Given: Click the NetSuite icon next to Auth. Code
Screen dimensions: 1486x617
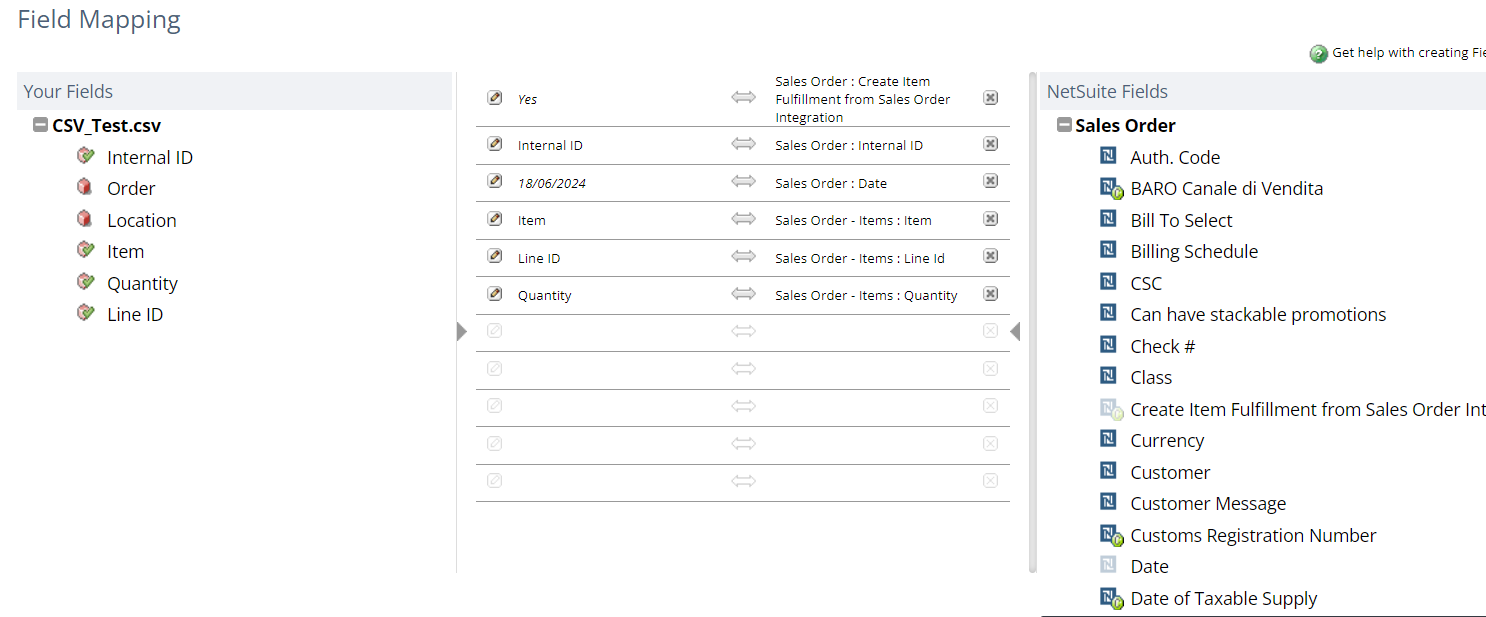Looking at the screenshot, I should tap(1108, 156).
